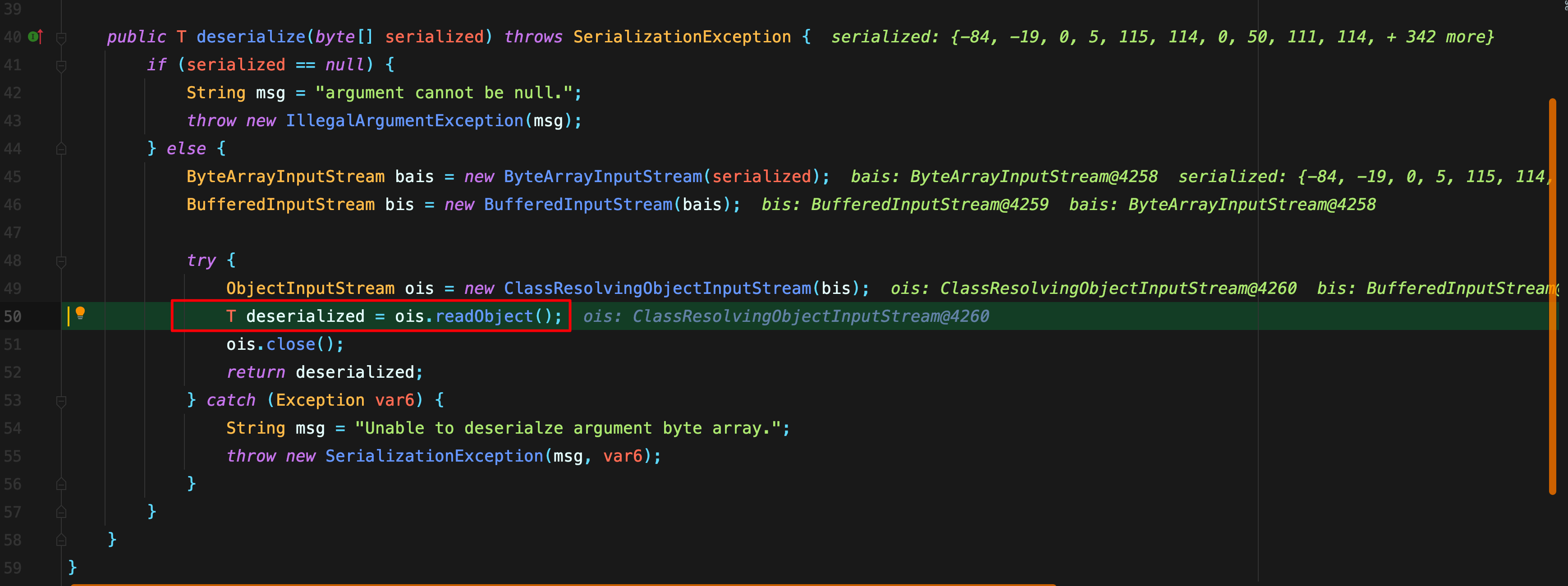Click the readObject method call
The height and width of the screenshot is (586, 1568).
(483, 316)
